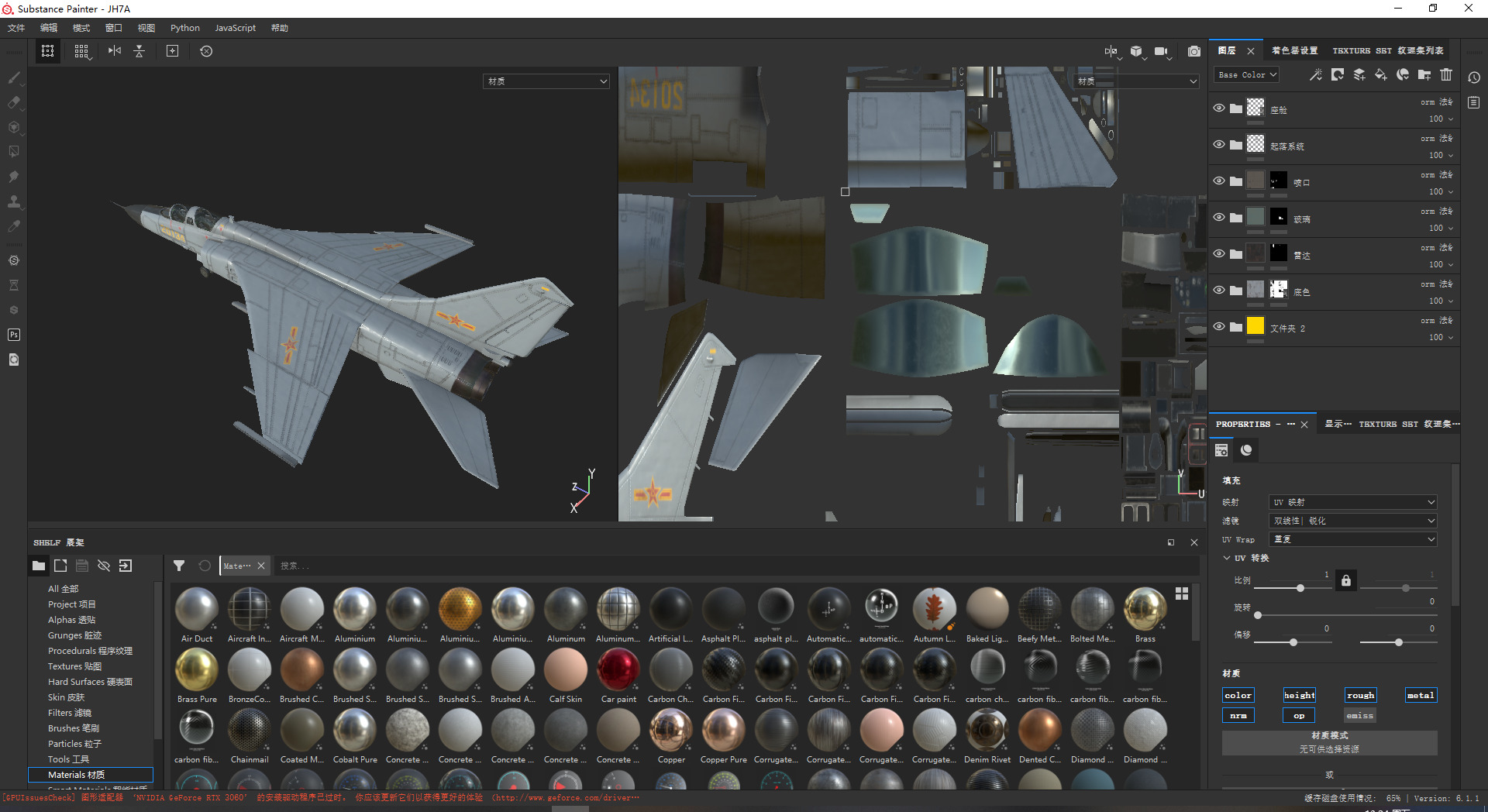The image size is (1488, 812).
Task: Click the 3D cube display icon
Action: coord(1136,51)
